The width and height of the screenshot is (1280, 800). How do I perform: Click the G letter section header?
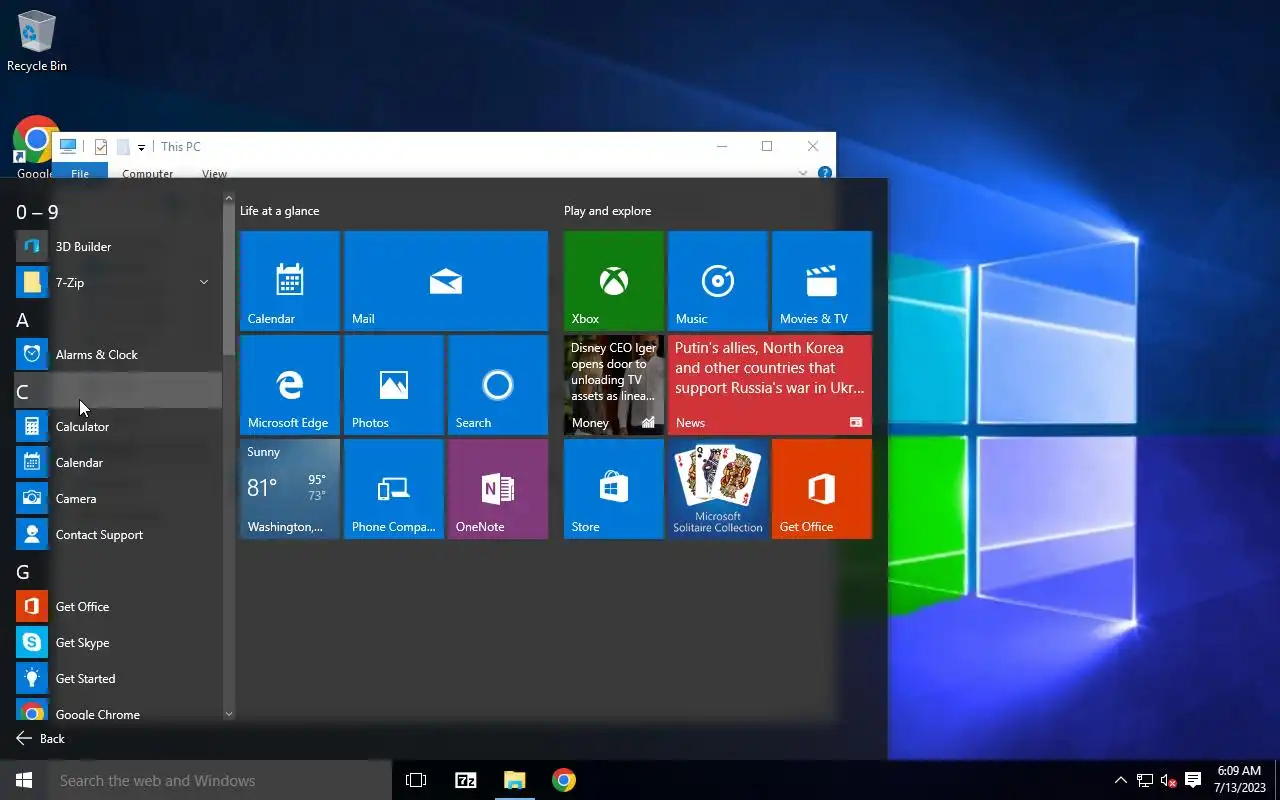pyautogui.click(x=118, y=572)
